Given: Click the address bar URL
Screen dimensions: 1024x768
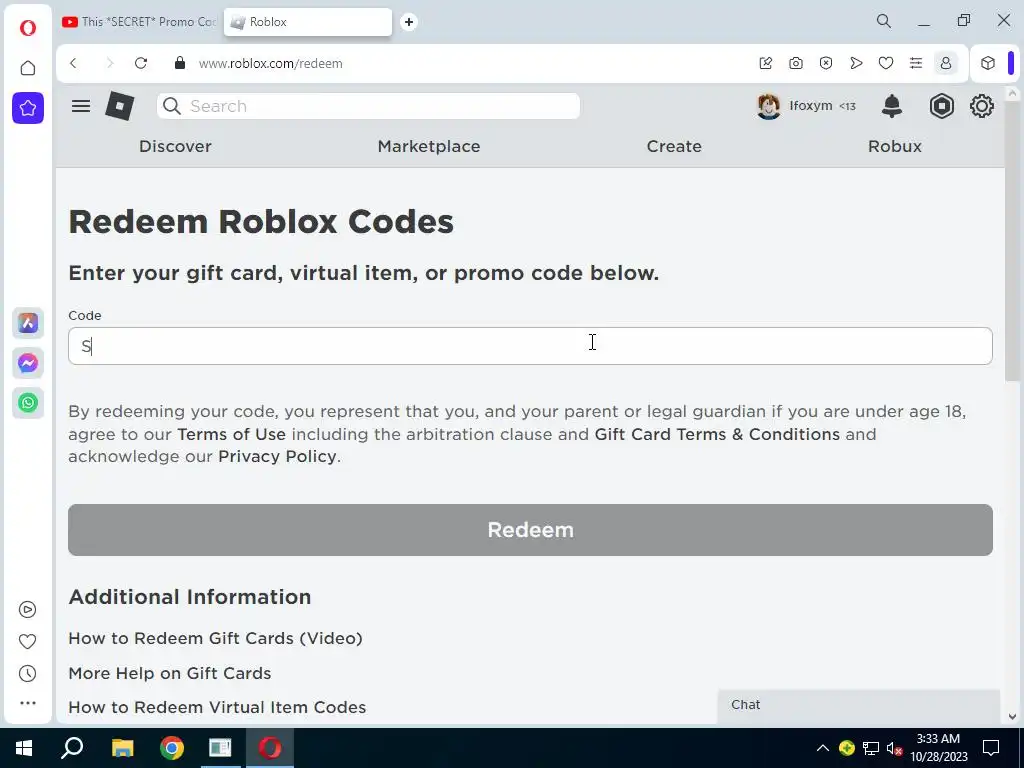Looking at the screenshot, I should coord(270,63).
